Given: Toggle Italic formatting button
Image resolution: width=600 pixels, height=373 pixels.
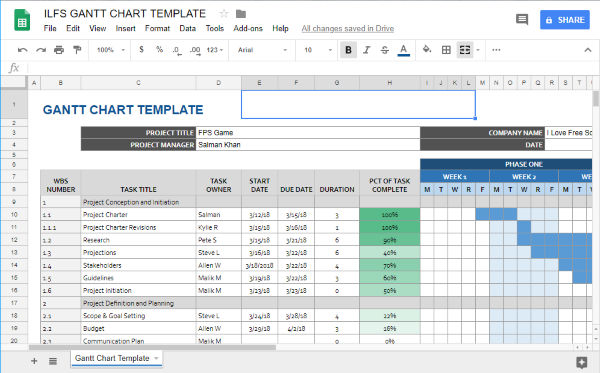Looking at the screenshot, I should click(x=367, y=50).
